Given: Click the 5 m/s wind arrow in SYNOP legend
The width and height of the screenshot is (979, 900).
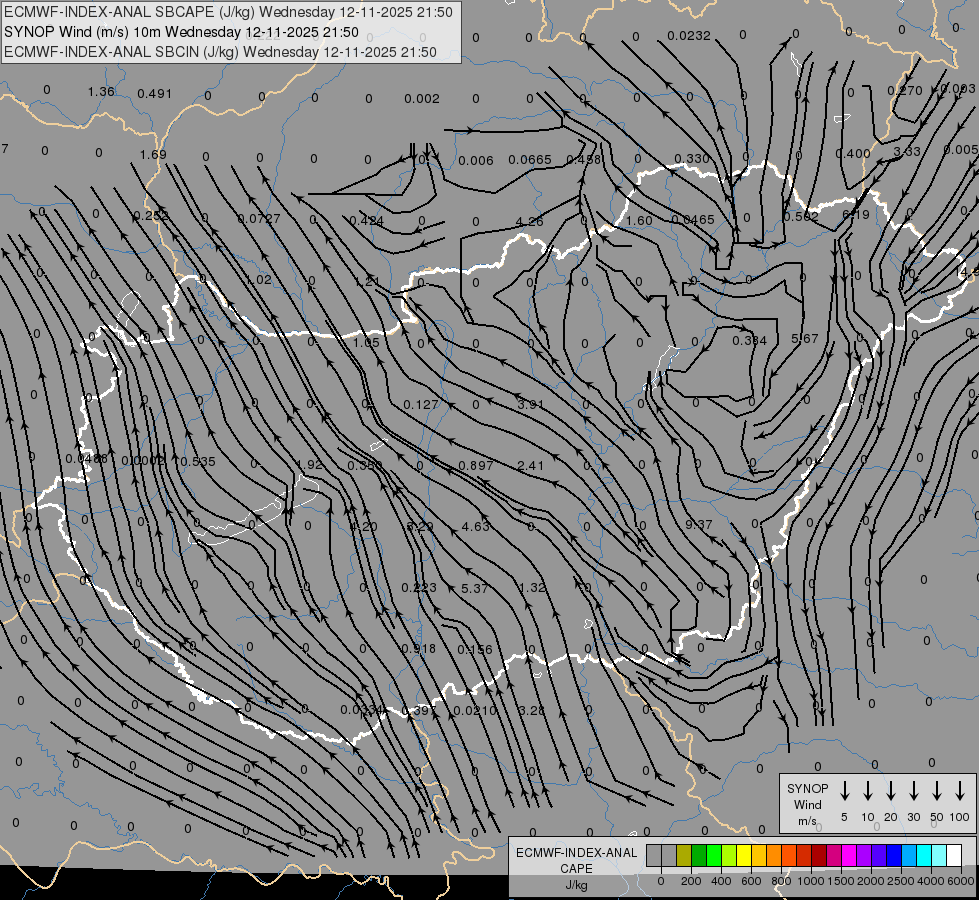Looking at the screenshot, I should coord(844,791).
